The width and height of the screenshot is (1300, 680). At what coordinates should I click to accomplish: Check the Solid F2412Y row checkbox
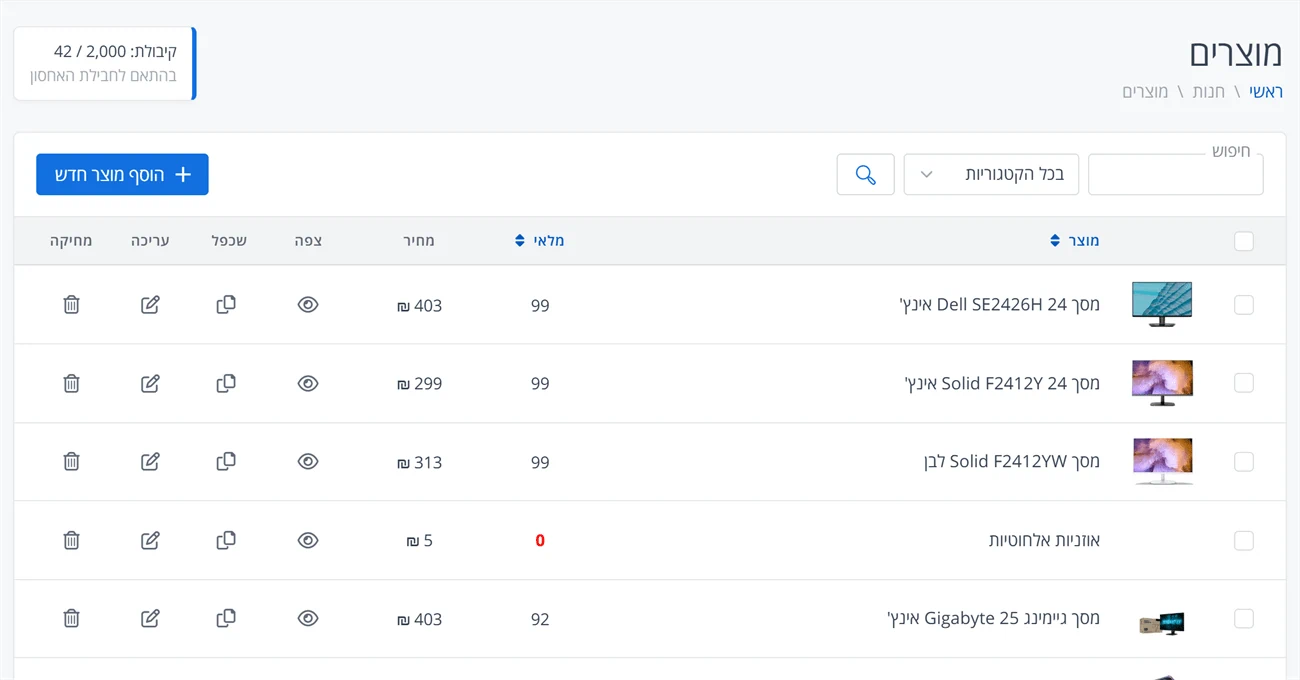[1244, 383]
